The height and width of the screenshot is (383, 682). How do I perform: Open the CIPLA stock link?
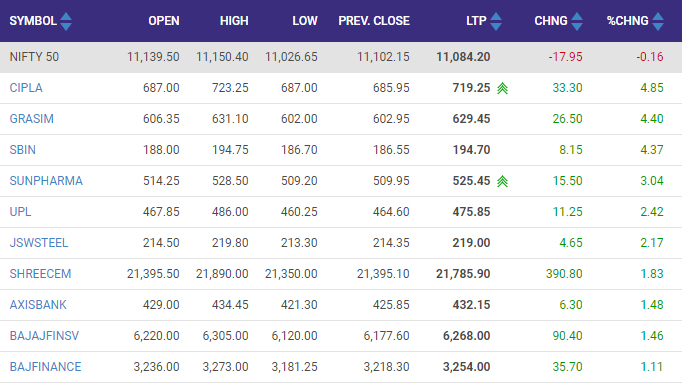pyautogui.click(x=26, y=88)
